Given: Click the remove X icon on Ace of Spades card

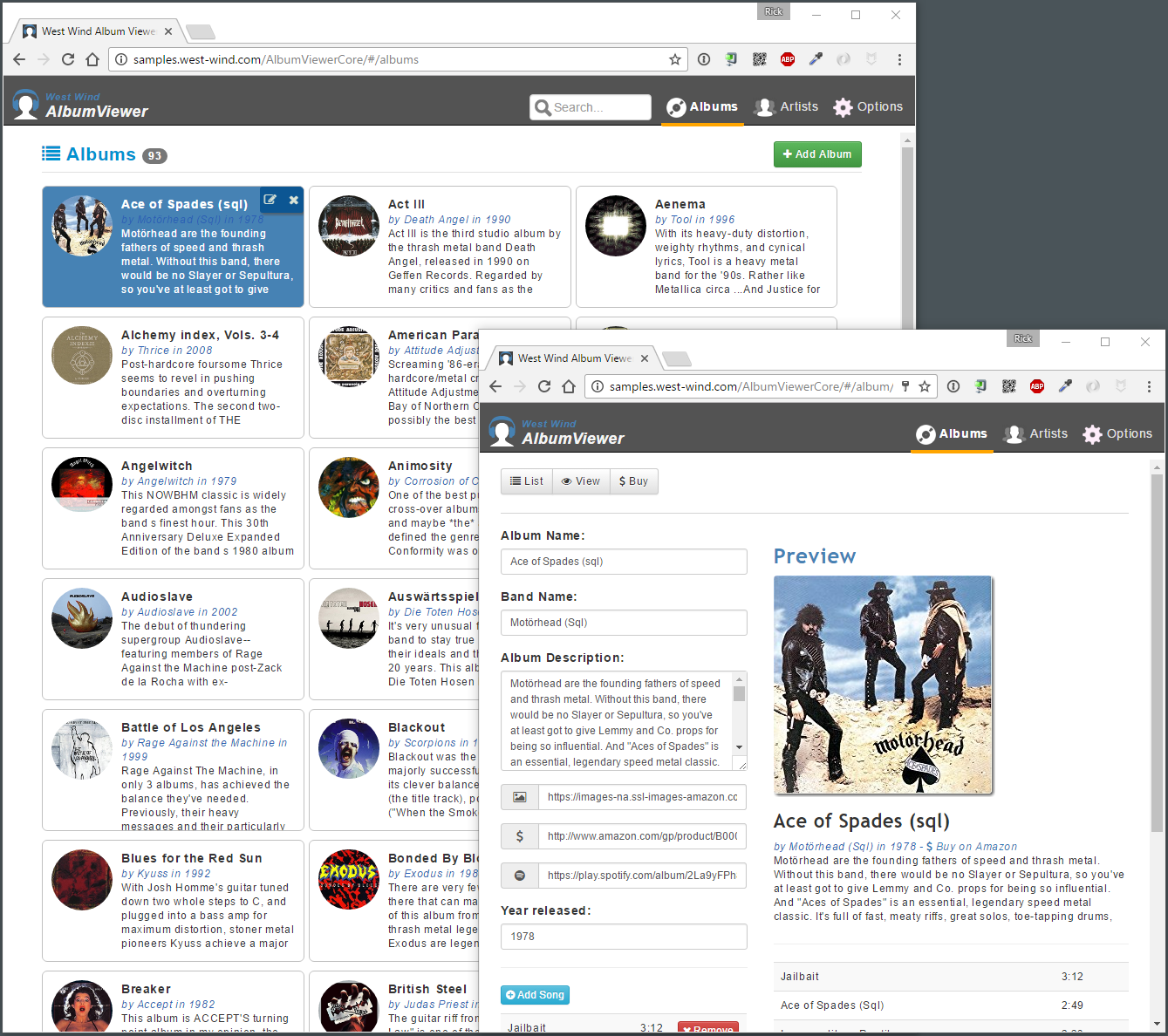Looking at the screenshot, I should [294, 200].
